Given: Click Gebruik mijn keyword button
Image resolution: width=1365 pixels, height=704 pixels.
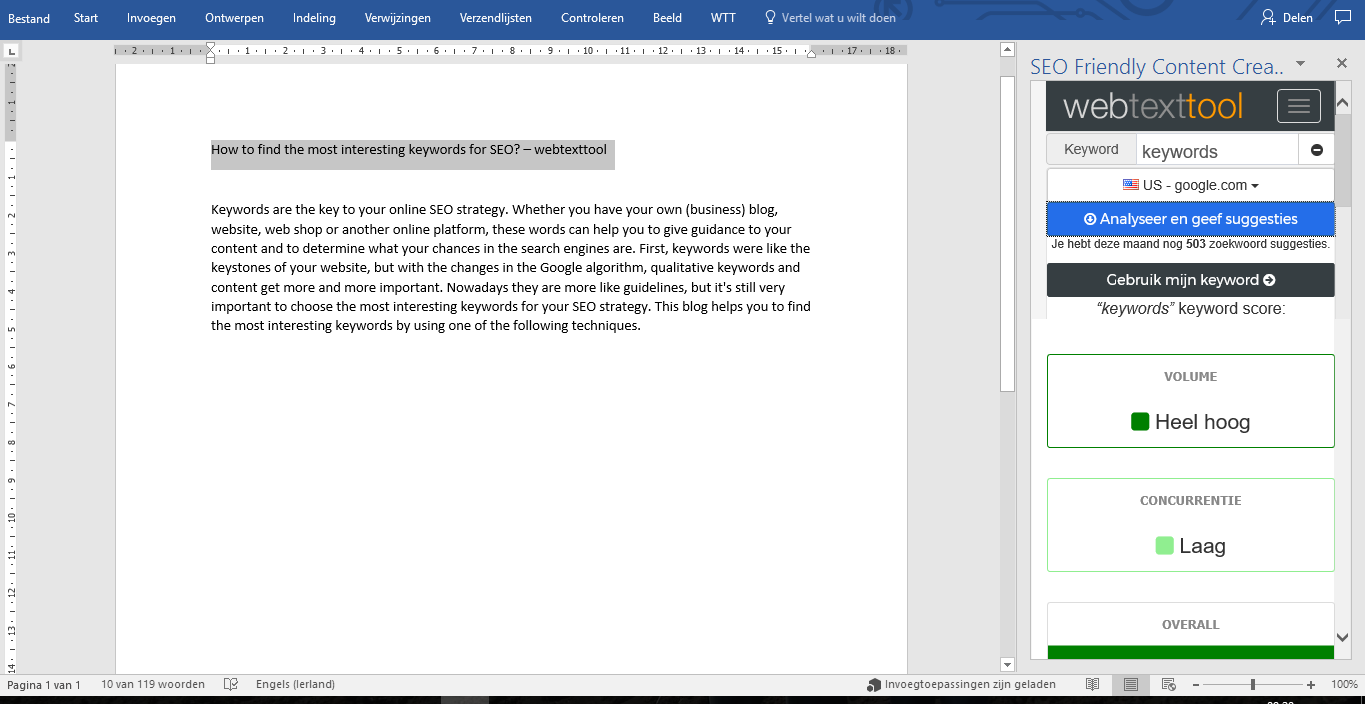Looking at the screenshot, I should click(1190, 280).
